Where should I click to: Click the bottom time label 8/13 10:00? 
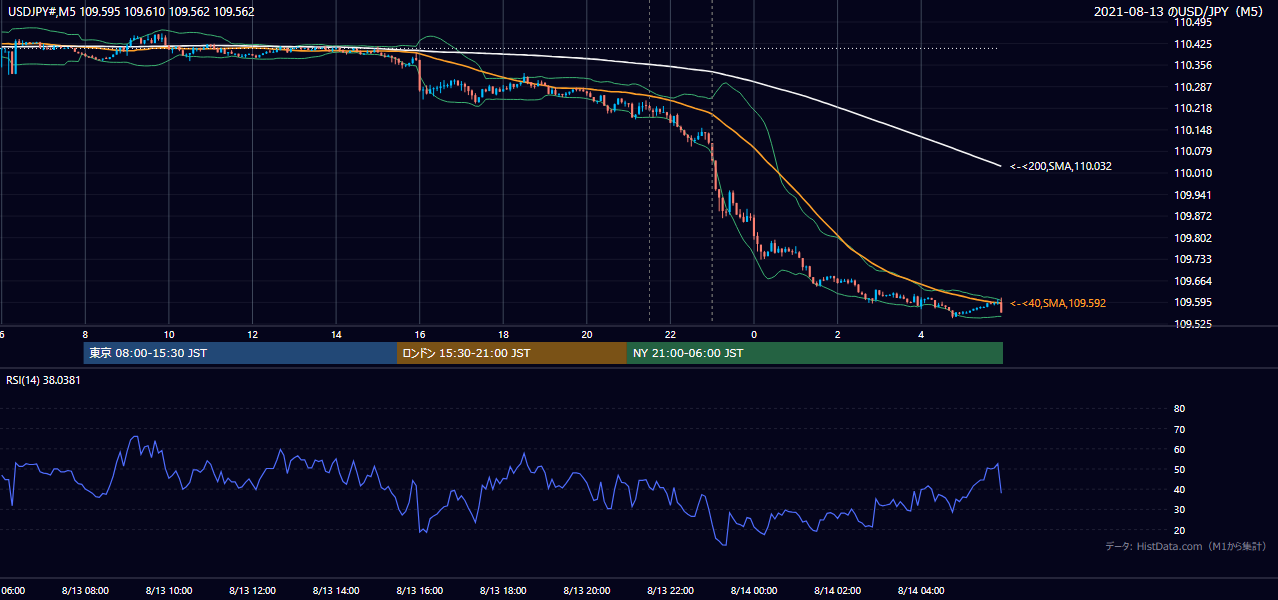[169, 591]
